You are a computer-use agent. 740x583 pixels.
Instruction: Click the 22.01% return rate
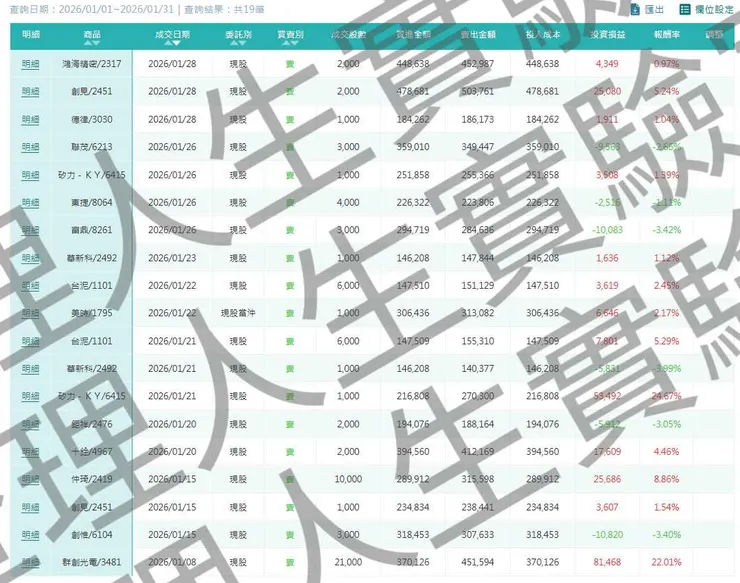point(666,562)
